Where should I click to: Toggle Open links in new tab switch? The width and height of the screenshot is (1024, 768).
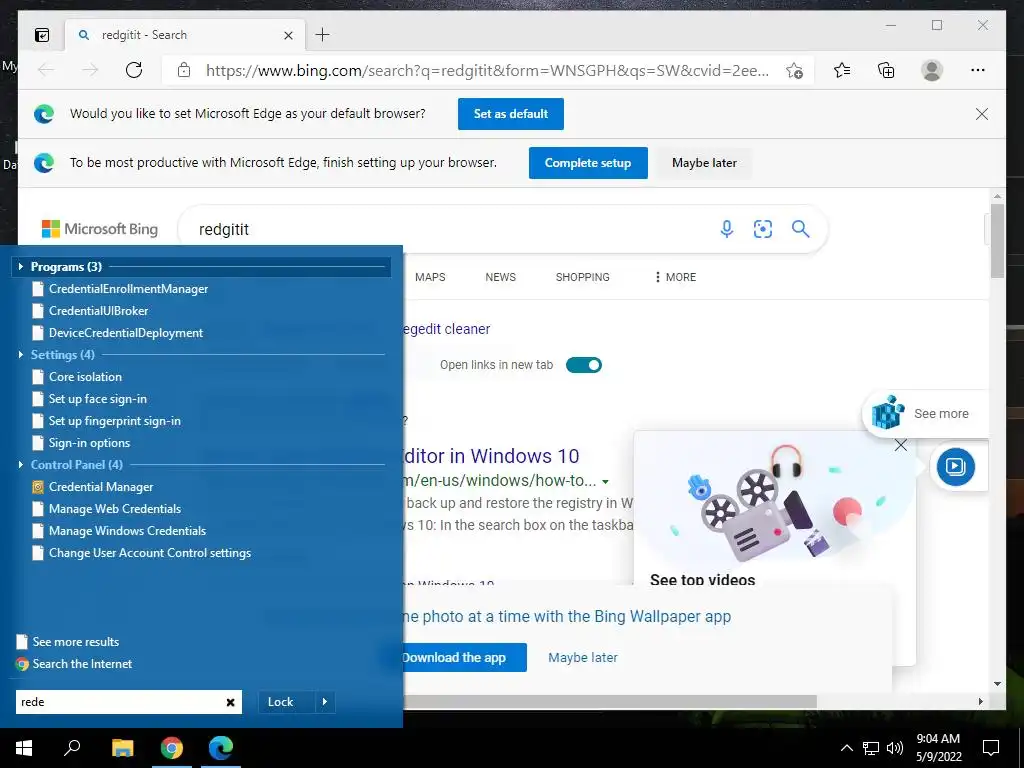pos(584,364)
